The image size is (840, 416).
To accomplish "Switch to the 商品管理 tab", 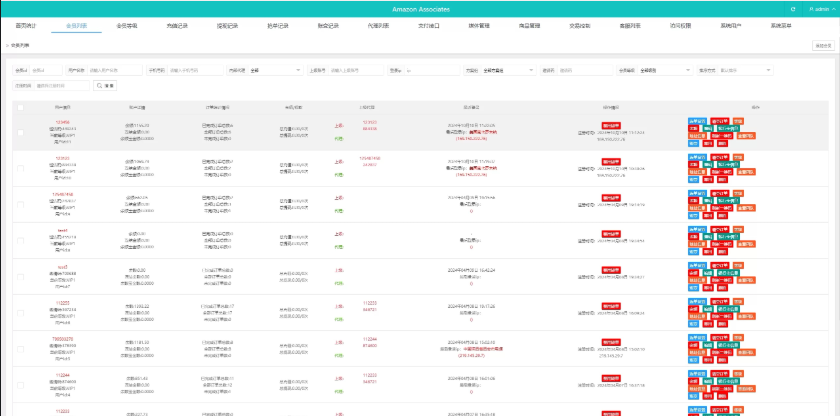I will (529, 26).
